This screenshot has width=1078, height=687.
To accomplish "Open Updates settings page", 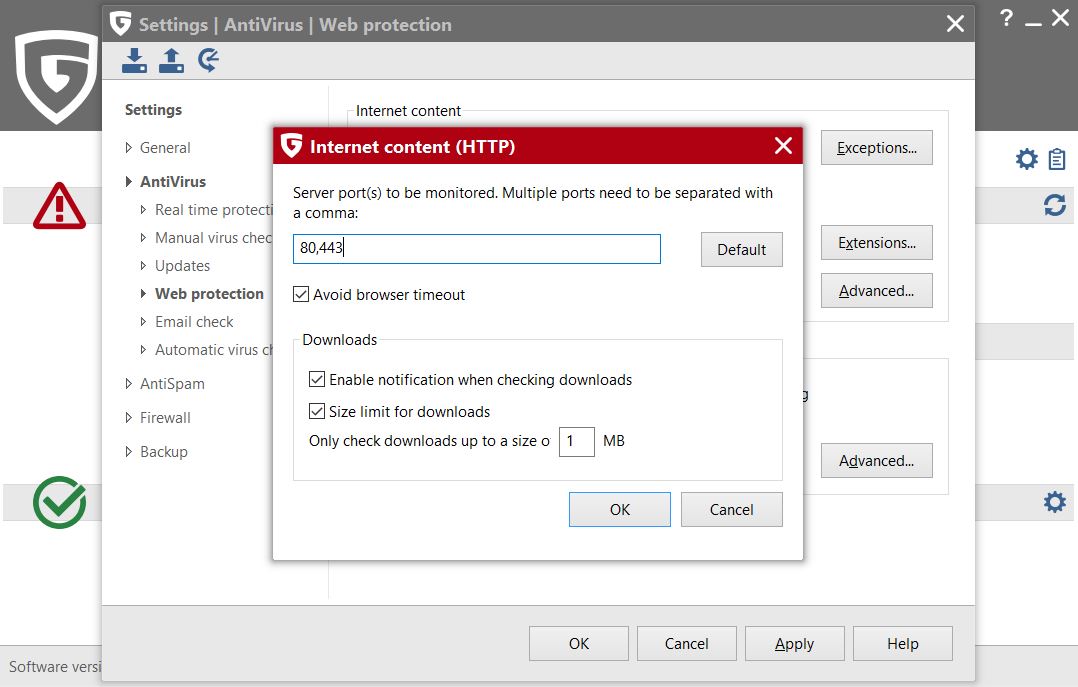I will pos(182,266).
